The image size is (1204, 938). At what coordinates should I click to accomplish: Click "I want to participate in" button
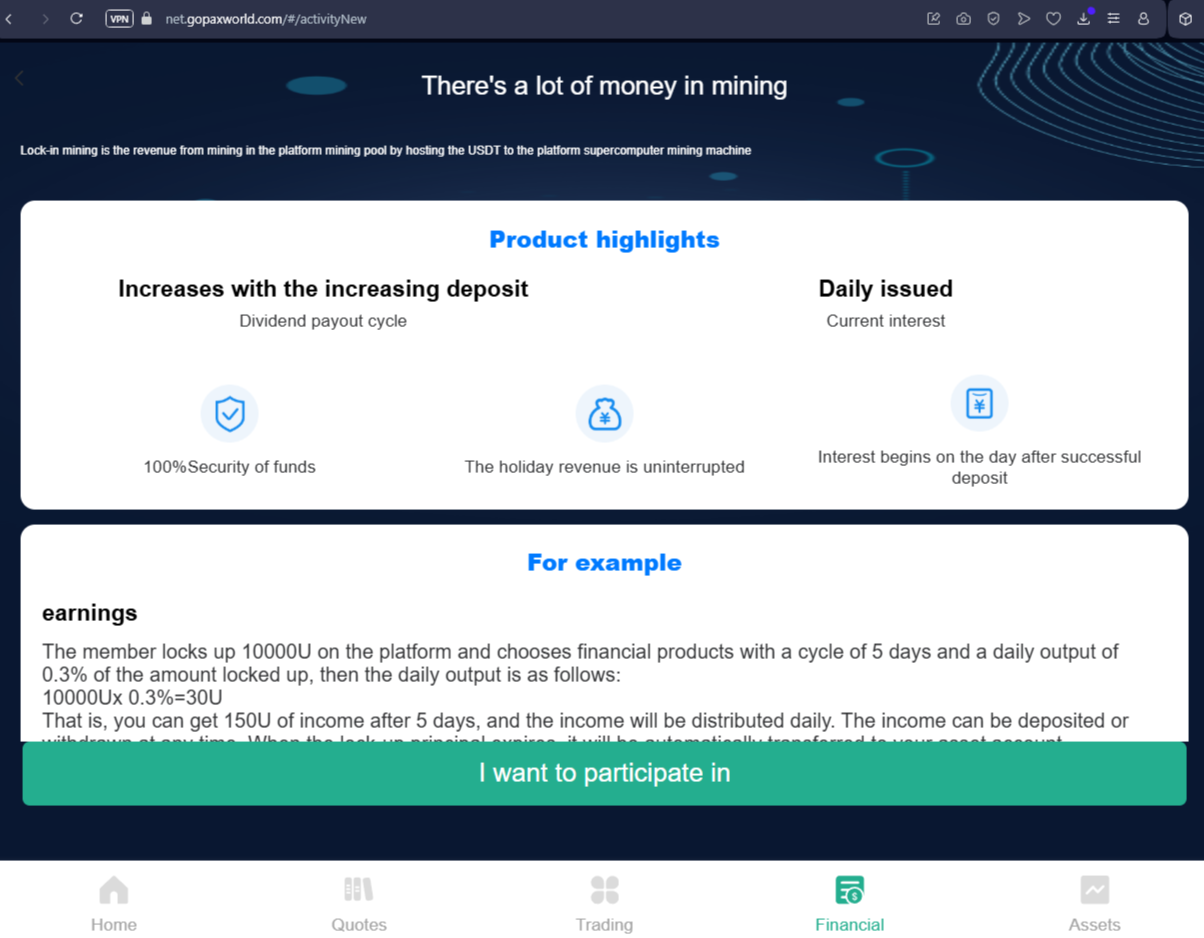[604, 773]
